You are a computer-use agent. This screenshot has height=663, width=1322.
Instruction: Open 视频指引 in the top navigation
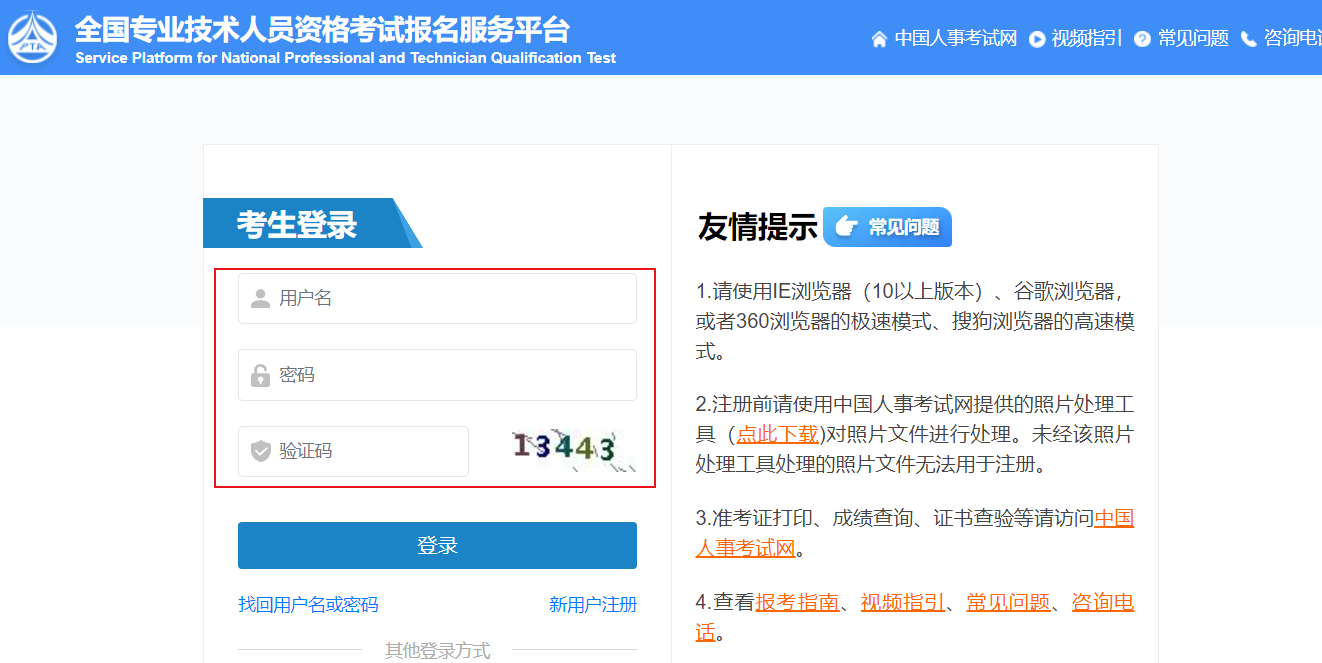1087,38
